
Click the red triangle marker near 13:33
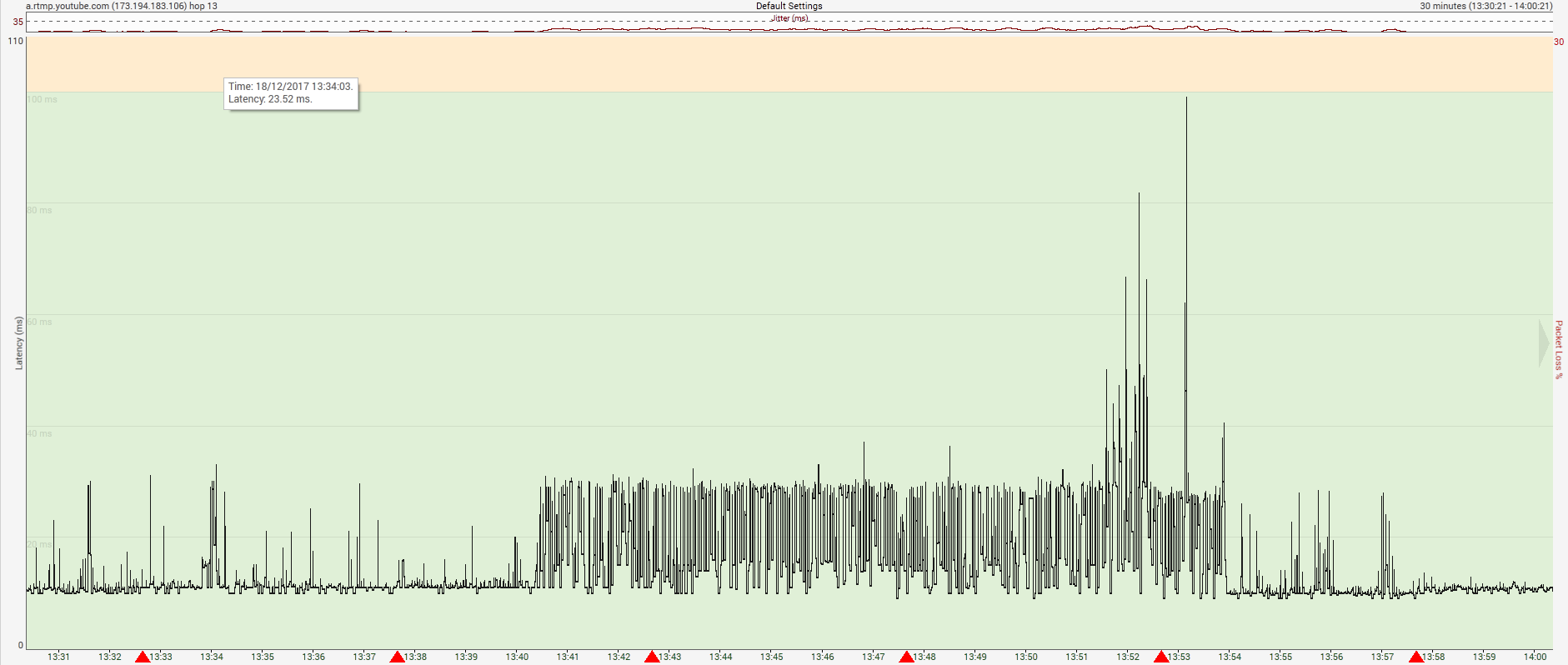[143, 657]
